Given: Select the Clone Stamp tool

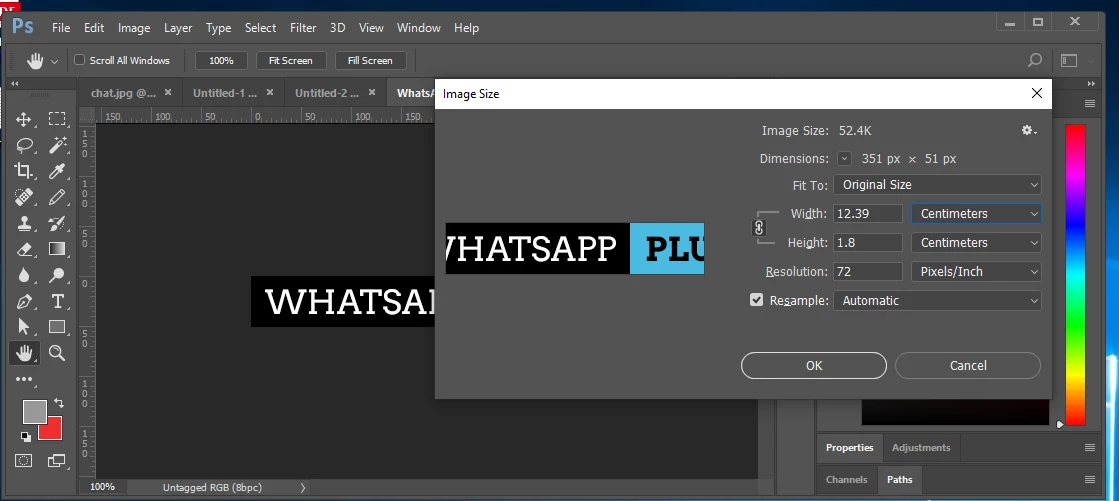Looking at the screenshot, I should 24,223.
